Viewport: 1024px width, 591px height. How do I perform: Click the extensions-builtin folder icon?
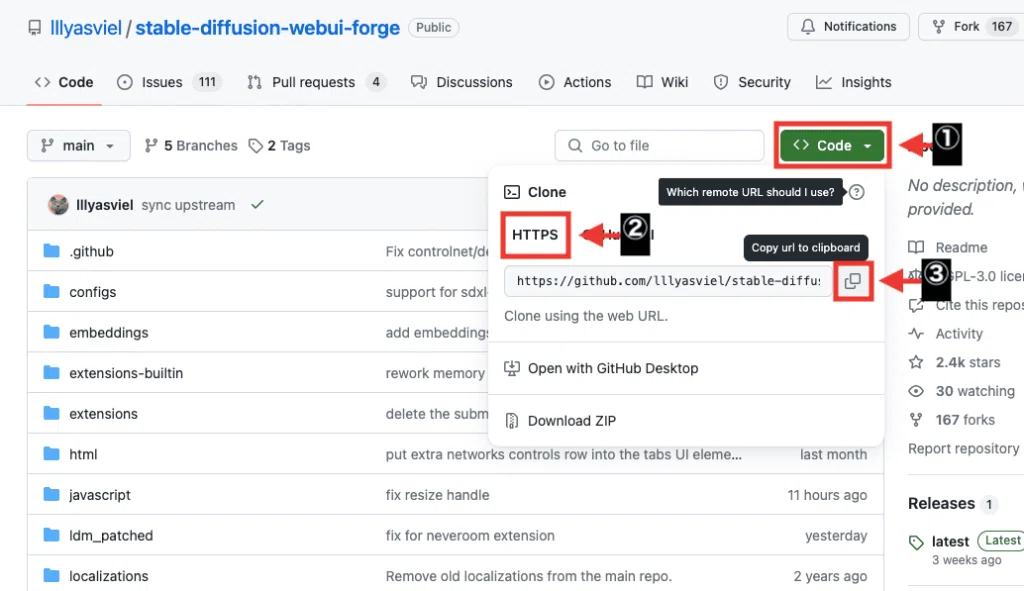pyautogui.click(x=51, y=372)
